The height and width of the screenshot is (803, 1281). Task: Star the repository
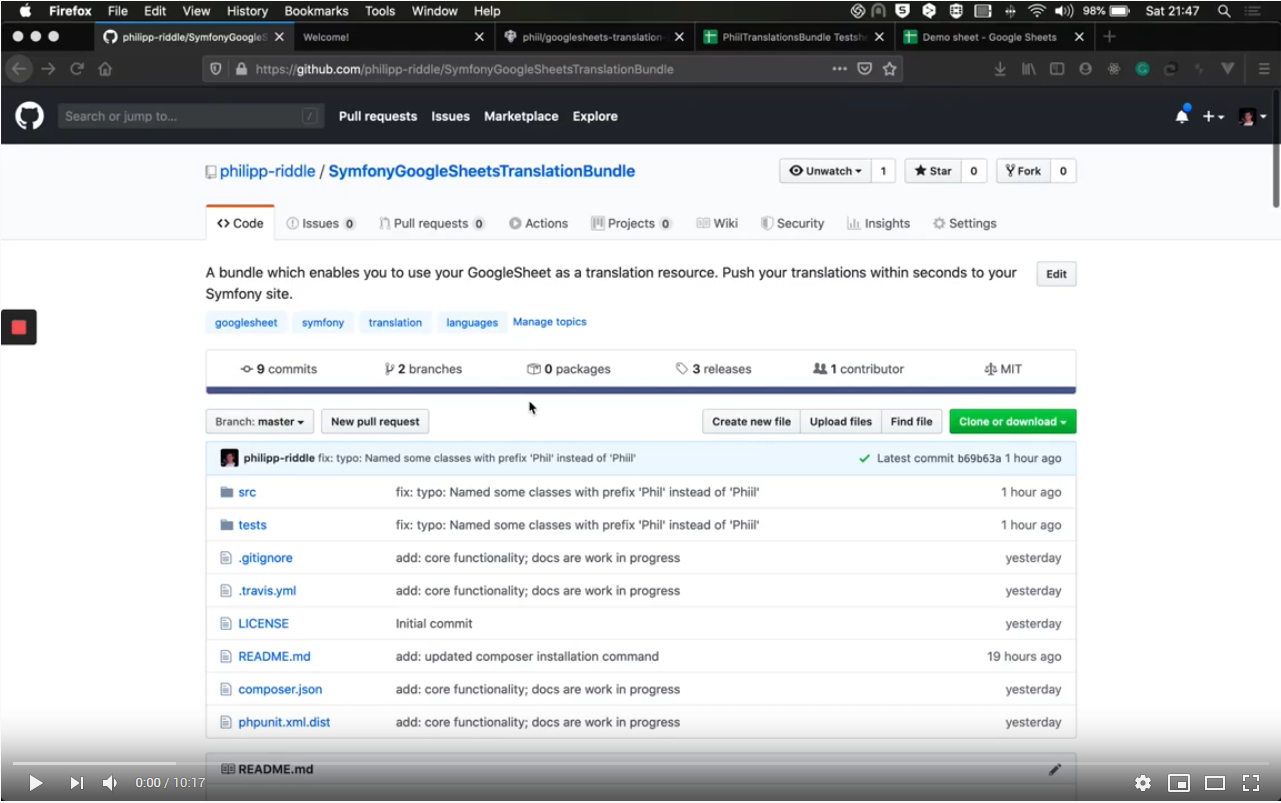[x=933, y=171]
